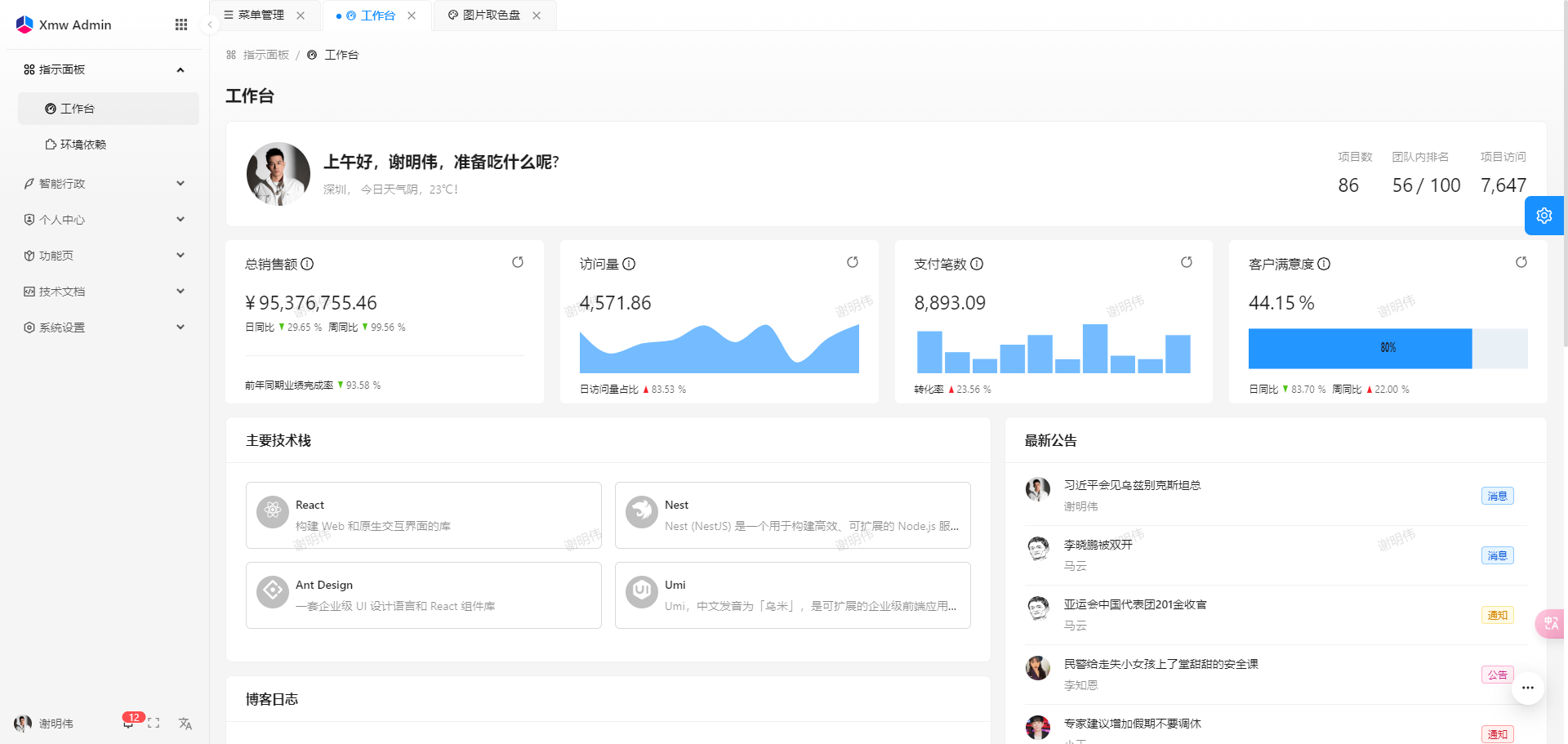The width and height of the screenshot is (1568, 744).
Task: Open the React tech stack card
Action: [424, 515]
